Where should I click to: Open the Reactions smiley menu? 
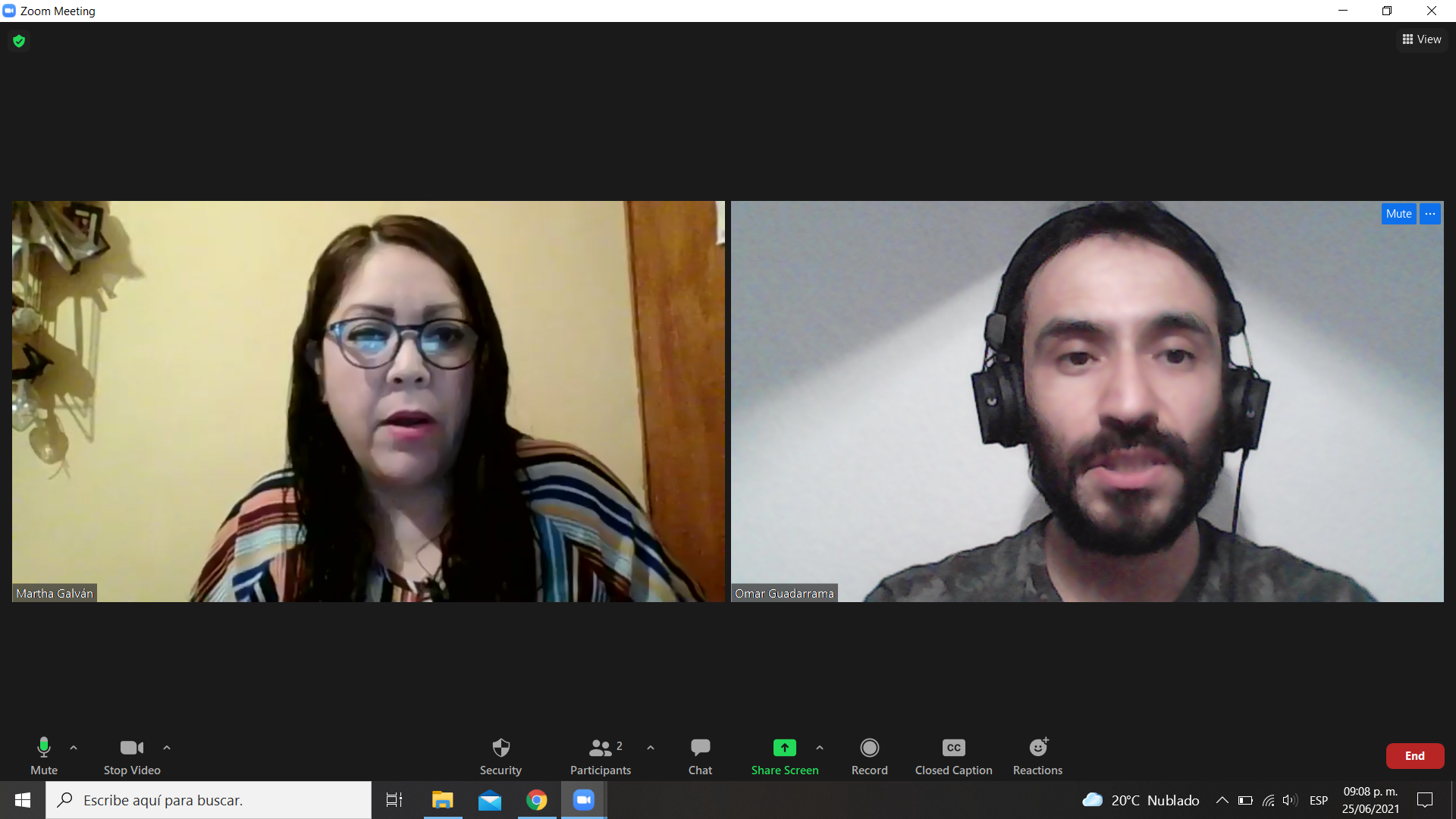[x=1037, y=748]
